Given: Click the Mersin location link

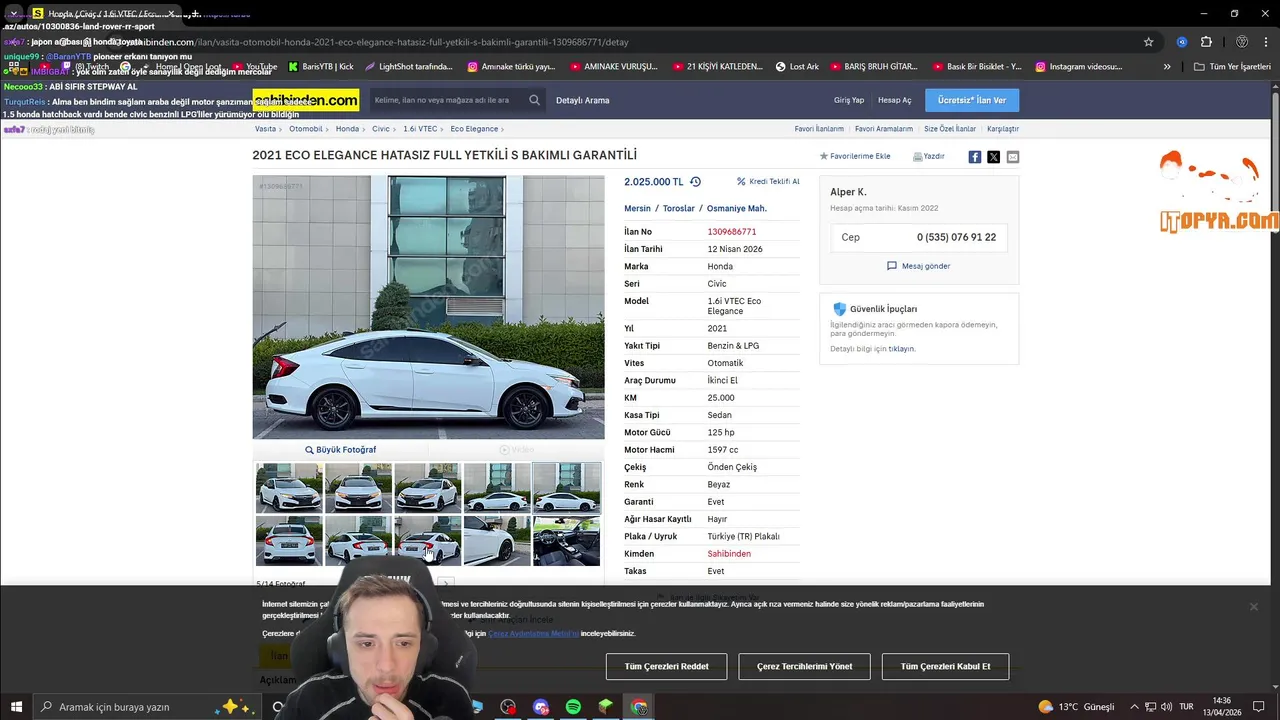Looking at the screenshot, I should [x=637, y=209].
